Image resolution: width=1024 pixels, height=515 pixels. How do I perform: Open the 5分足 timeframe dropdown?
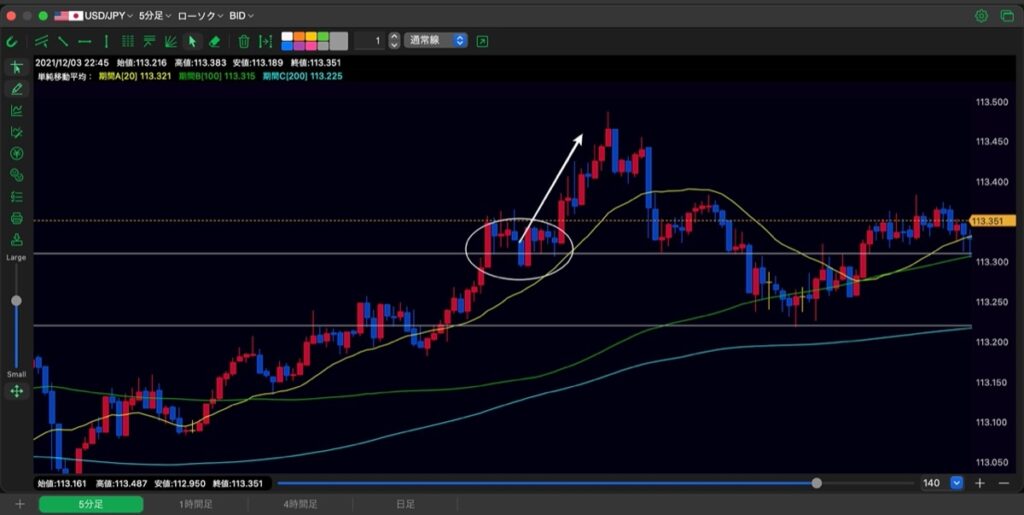point(155,16)
